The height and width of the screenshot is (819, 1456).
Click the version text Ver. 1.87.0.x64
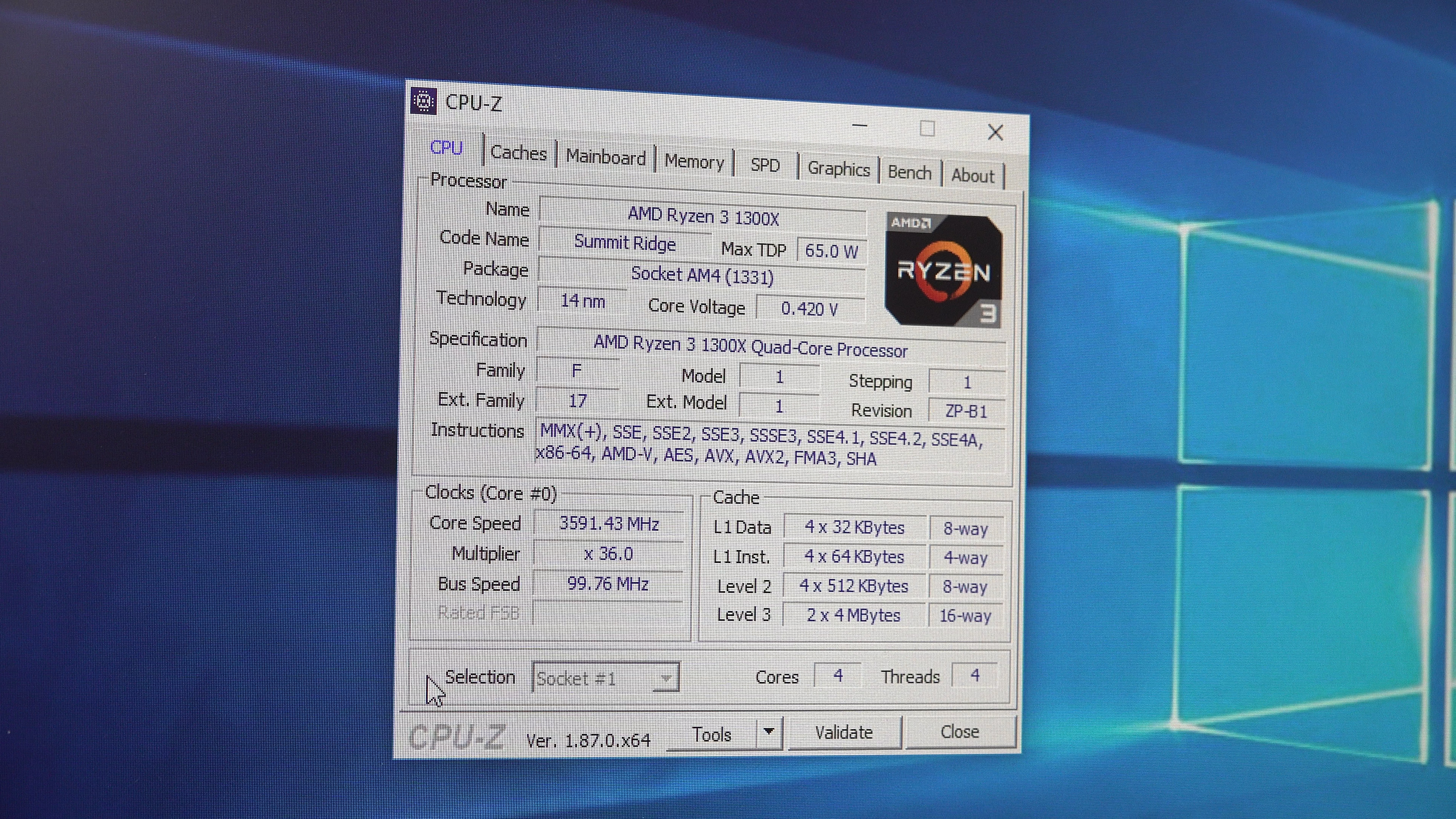[x=588, y=741]
